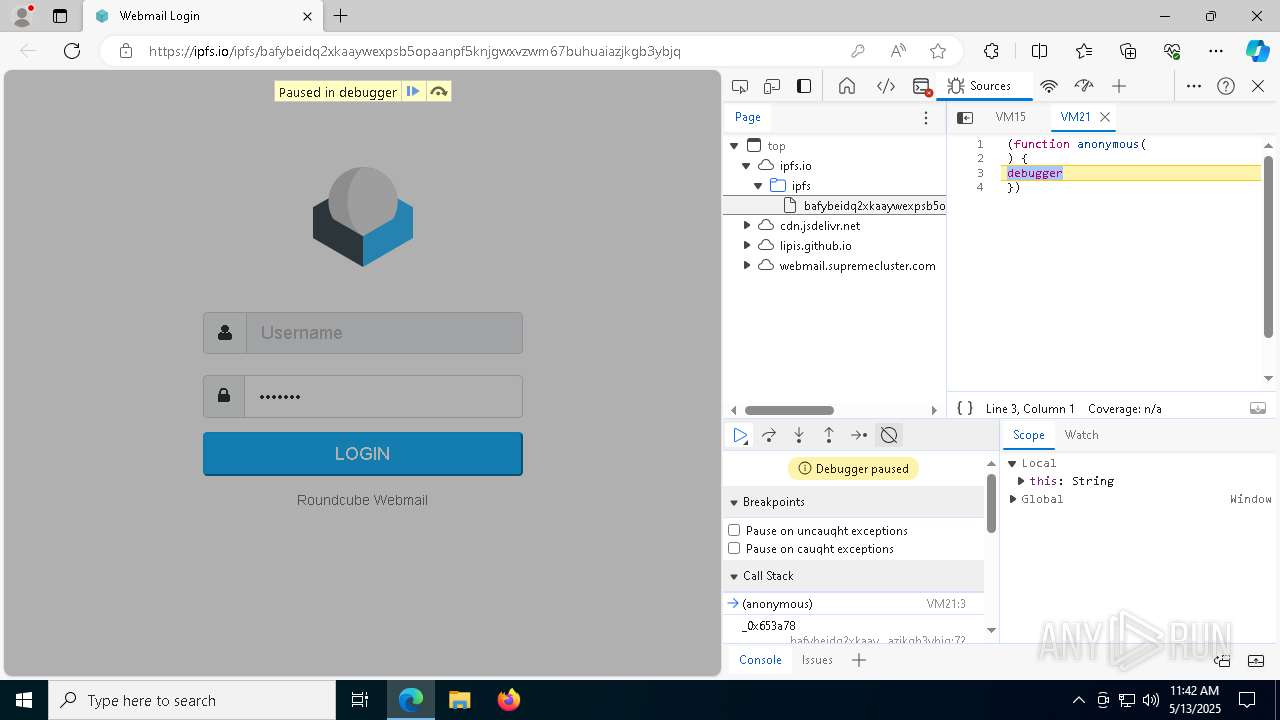Open File Explorer from taskbar
The height and width of the screenshot is (720, 1280).
tap(459, 700)
